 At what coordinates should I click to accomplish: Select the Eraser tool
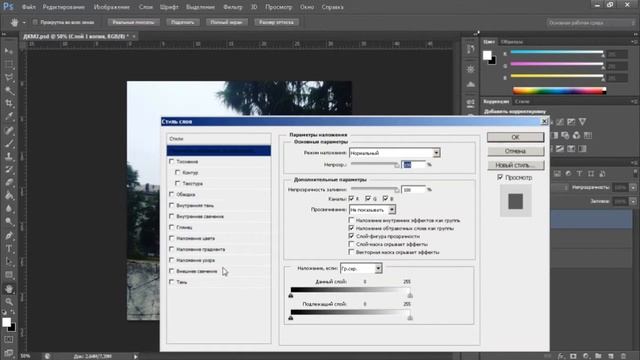[x=9, y=182]
